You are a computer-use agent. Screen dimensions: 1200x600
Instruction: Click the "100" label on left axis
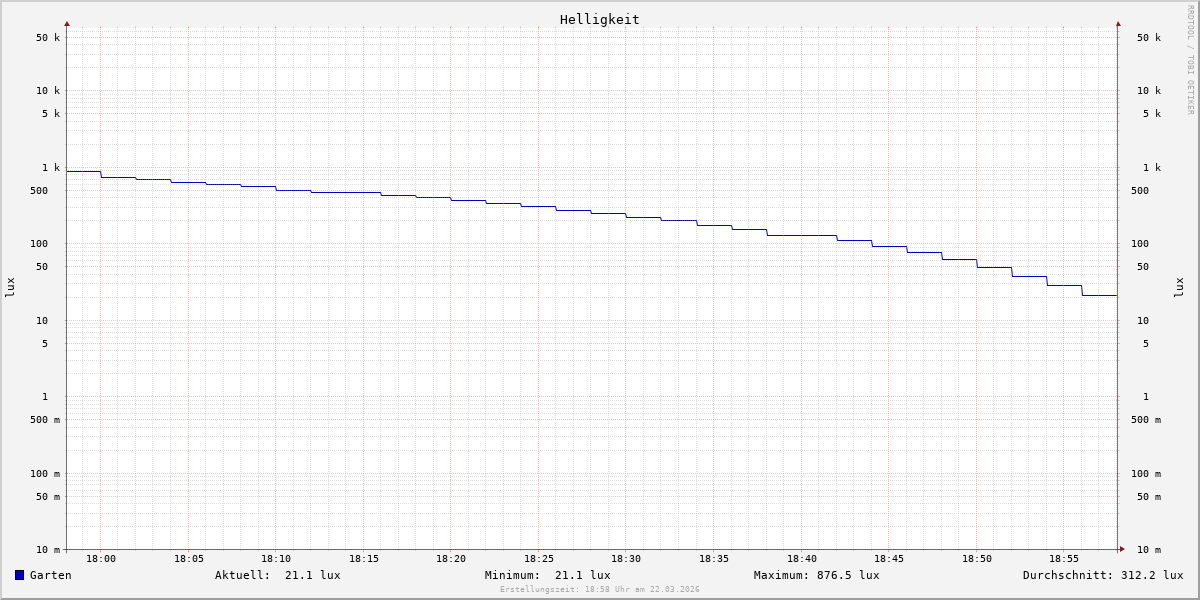pos(39,244)
